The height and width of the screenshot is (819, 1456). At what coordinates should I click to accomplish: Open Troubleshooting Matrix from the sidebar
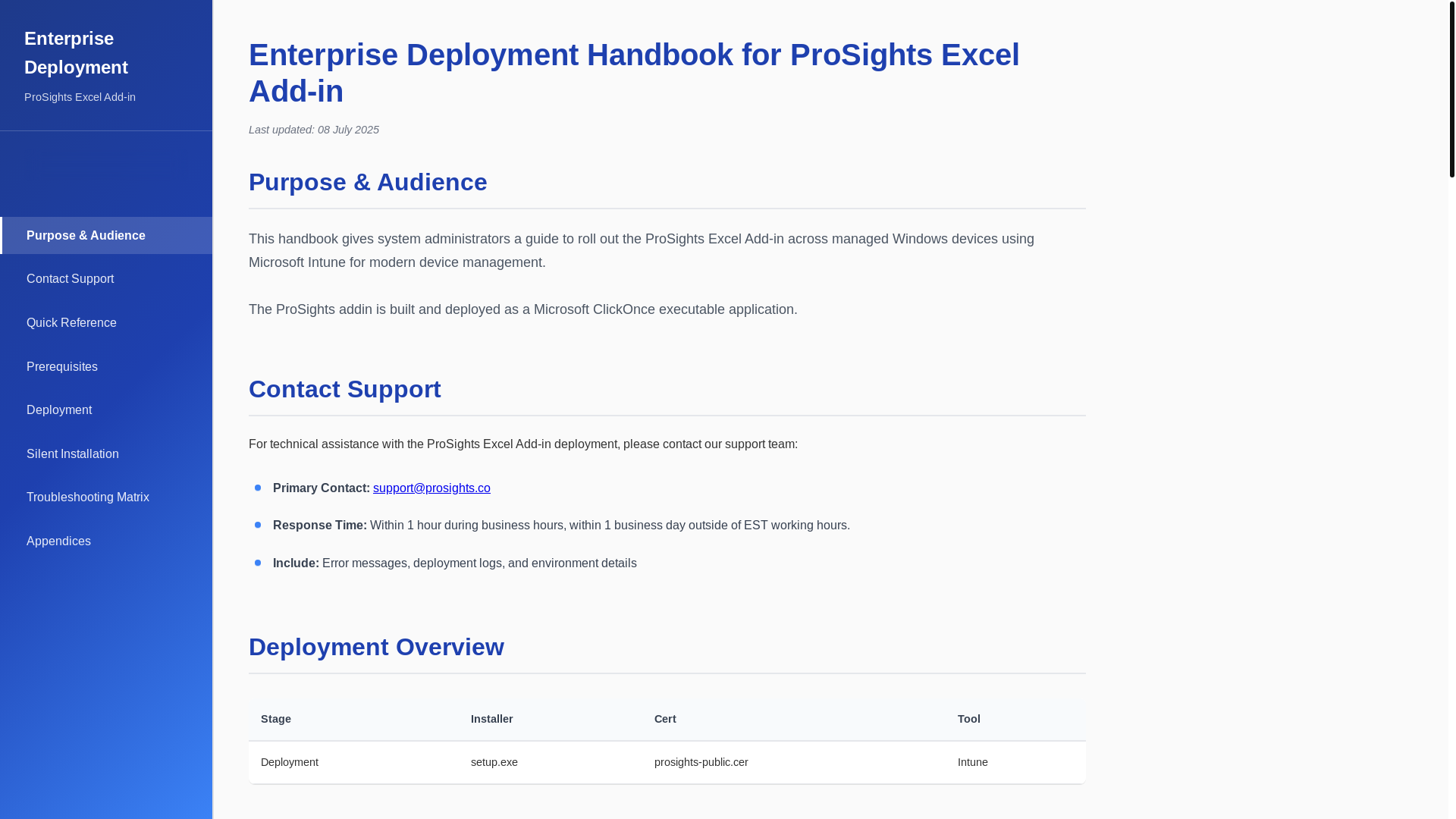(x=106, y=497)
